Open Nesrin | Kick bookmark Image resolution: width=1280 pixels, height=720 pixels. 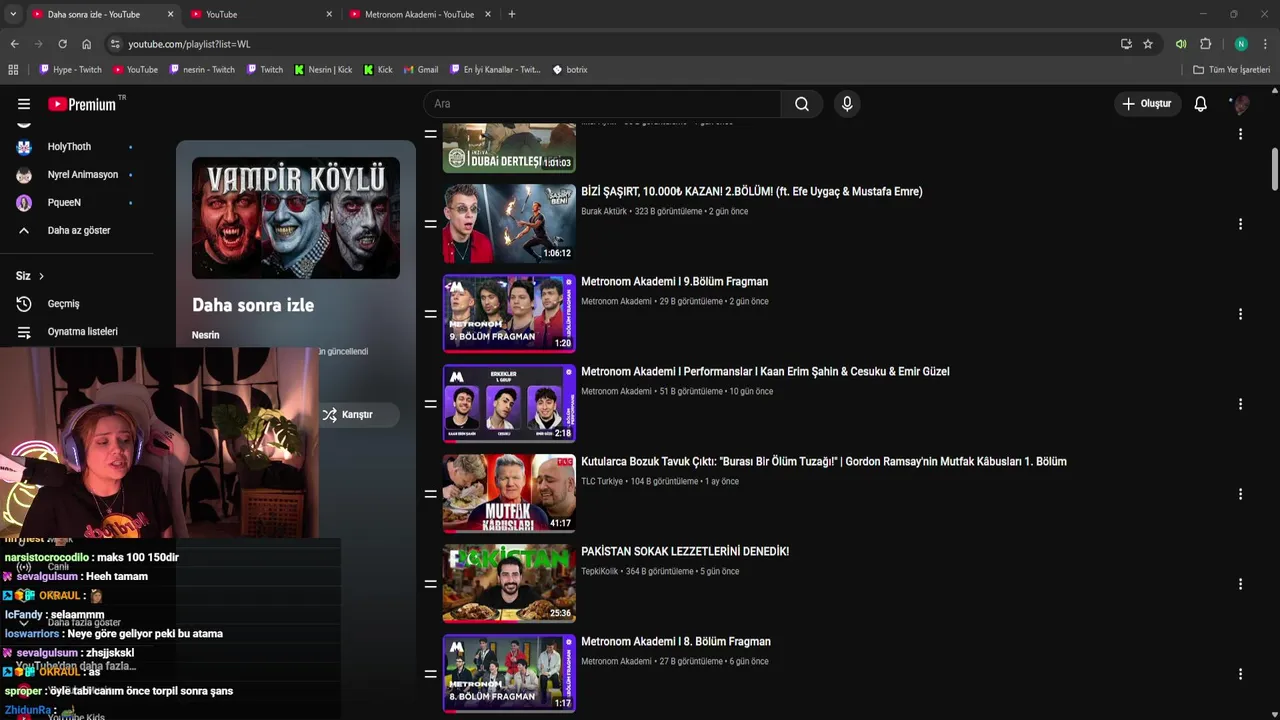(323, 70)
